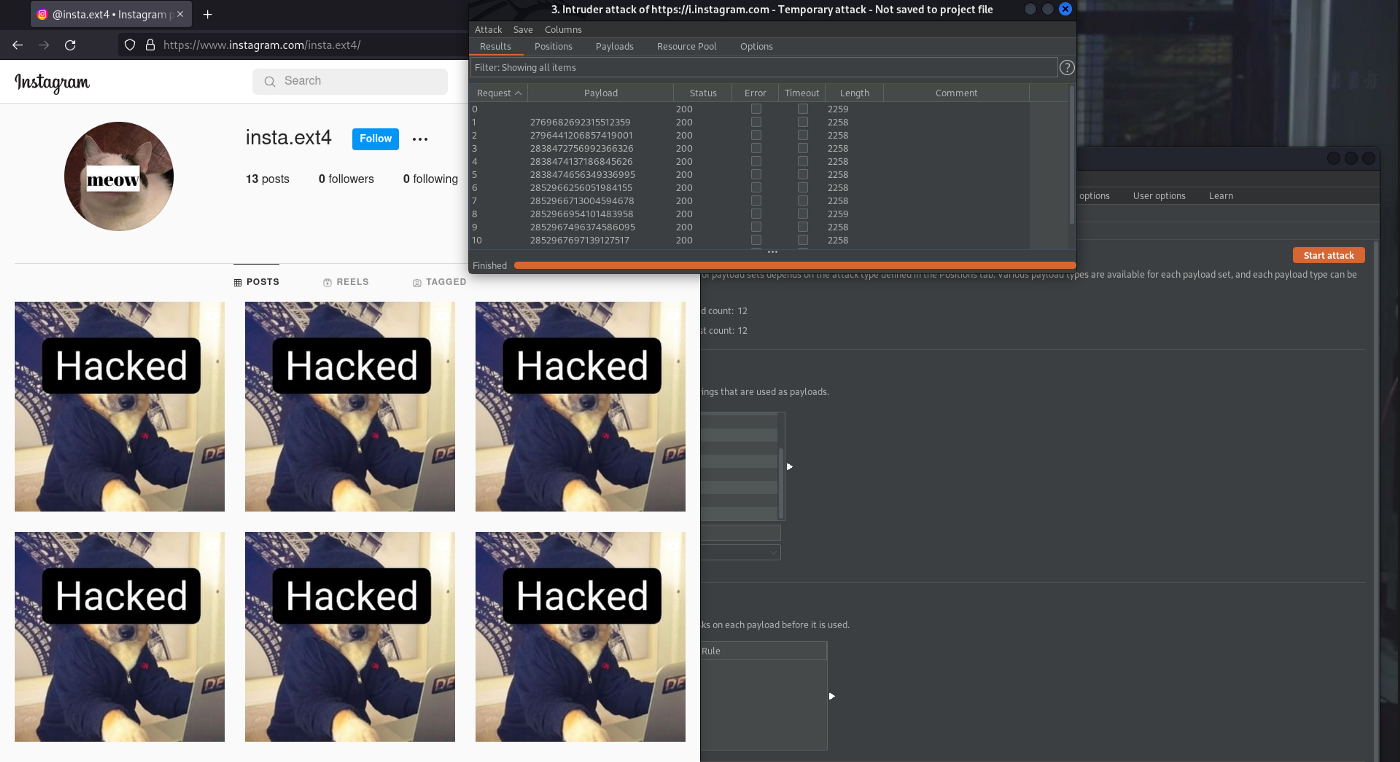Click the padlock icon in address bar
The height and width of the screenshot is (762, 1400).
[150, 45]
